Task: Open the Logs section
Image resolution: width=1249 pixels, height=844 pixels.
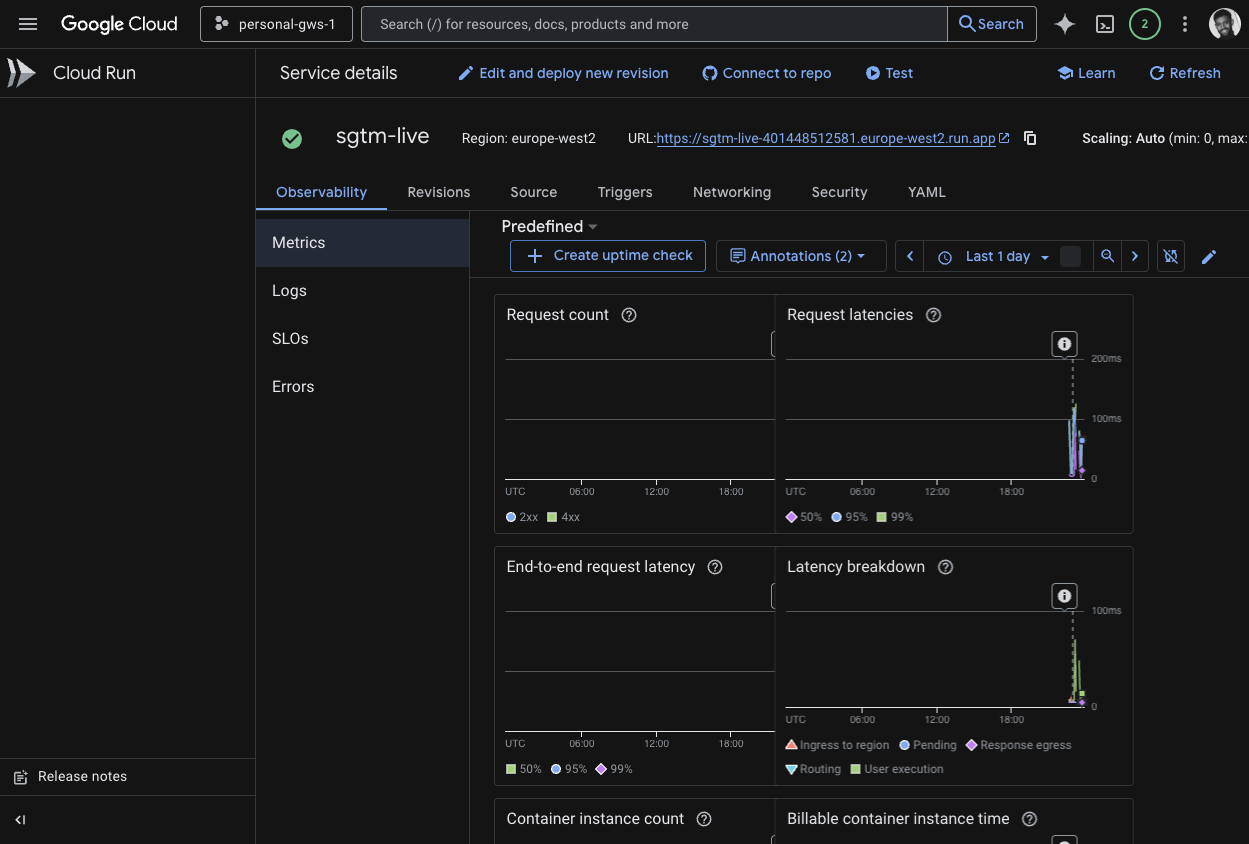Action: coord(289,290)
